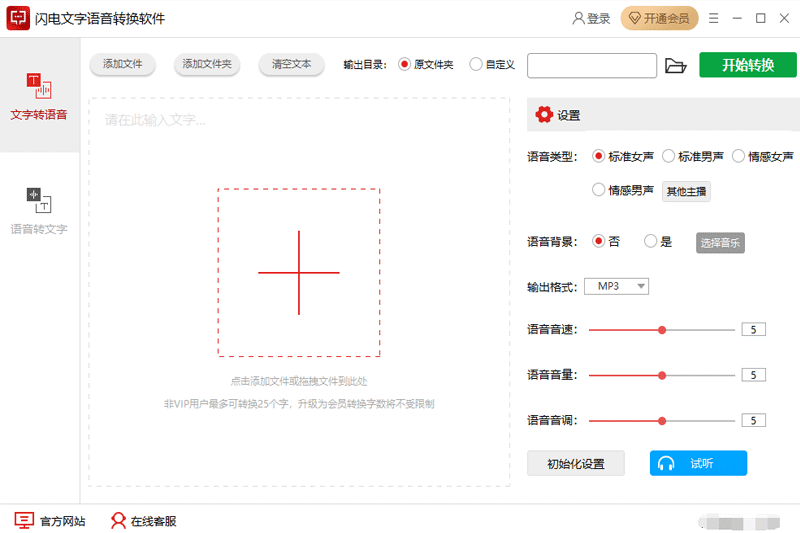800x533 pixels.
Task: Enable voice background by selecting 是
Action: pyautogui.click(x=651, y=241)
